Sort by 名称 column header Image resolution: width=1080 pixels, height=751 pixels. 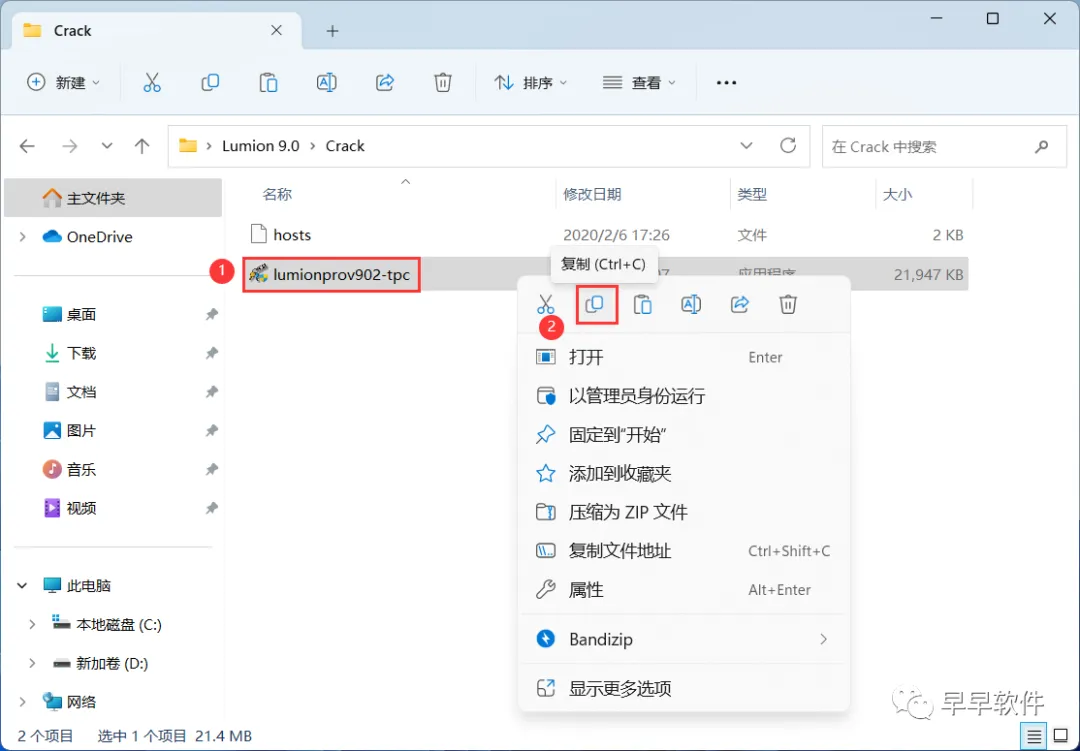tap(278, 195)
